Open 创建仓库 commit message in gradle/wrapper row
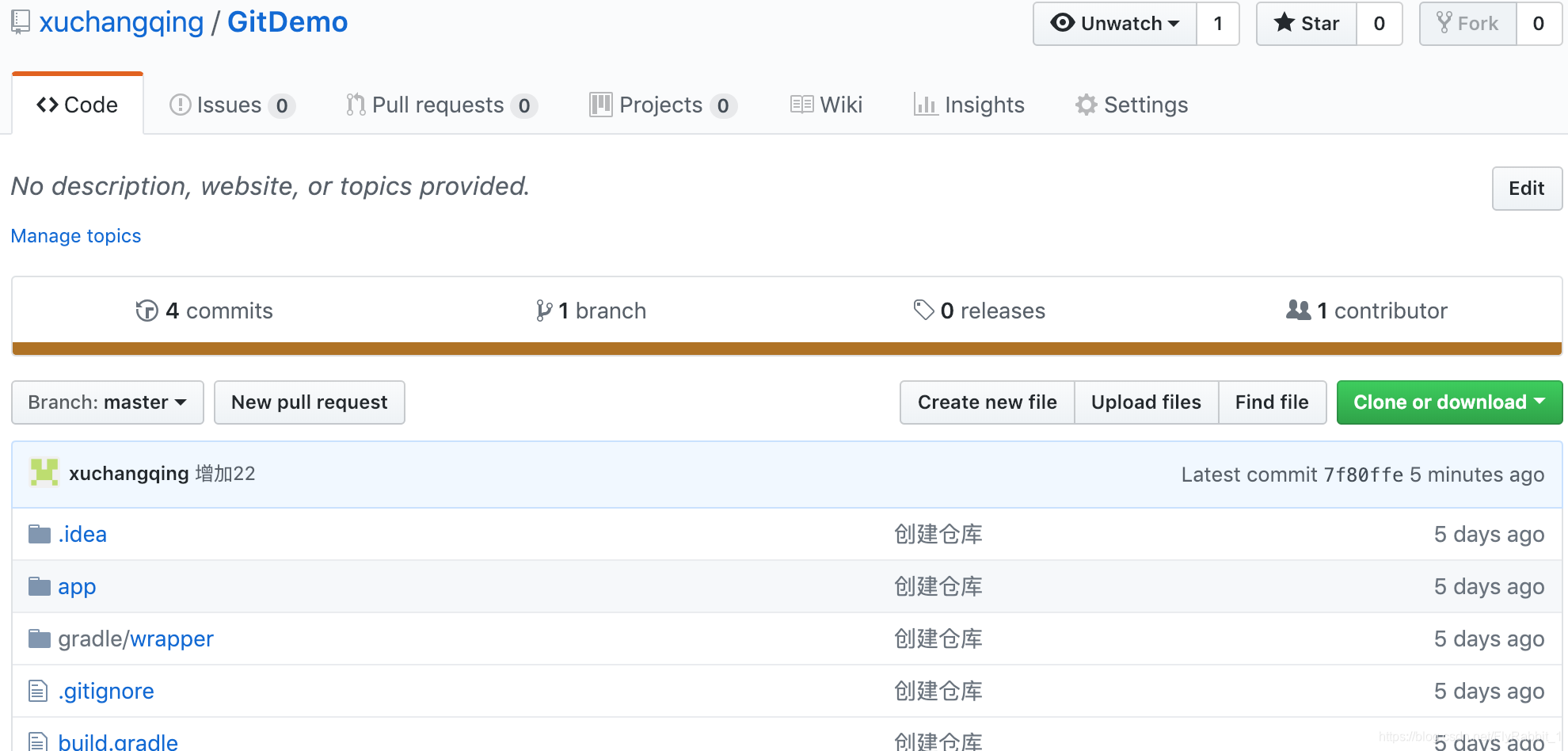The height and width of the screenshot is (751, 1568). pos(938,639)
